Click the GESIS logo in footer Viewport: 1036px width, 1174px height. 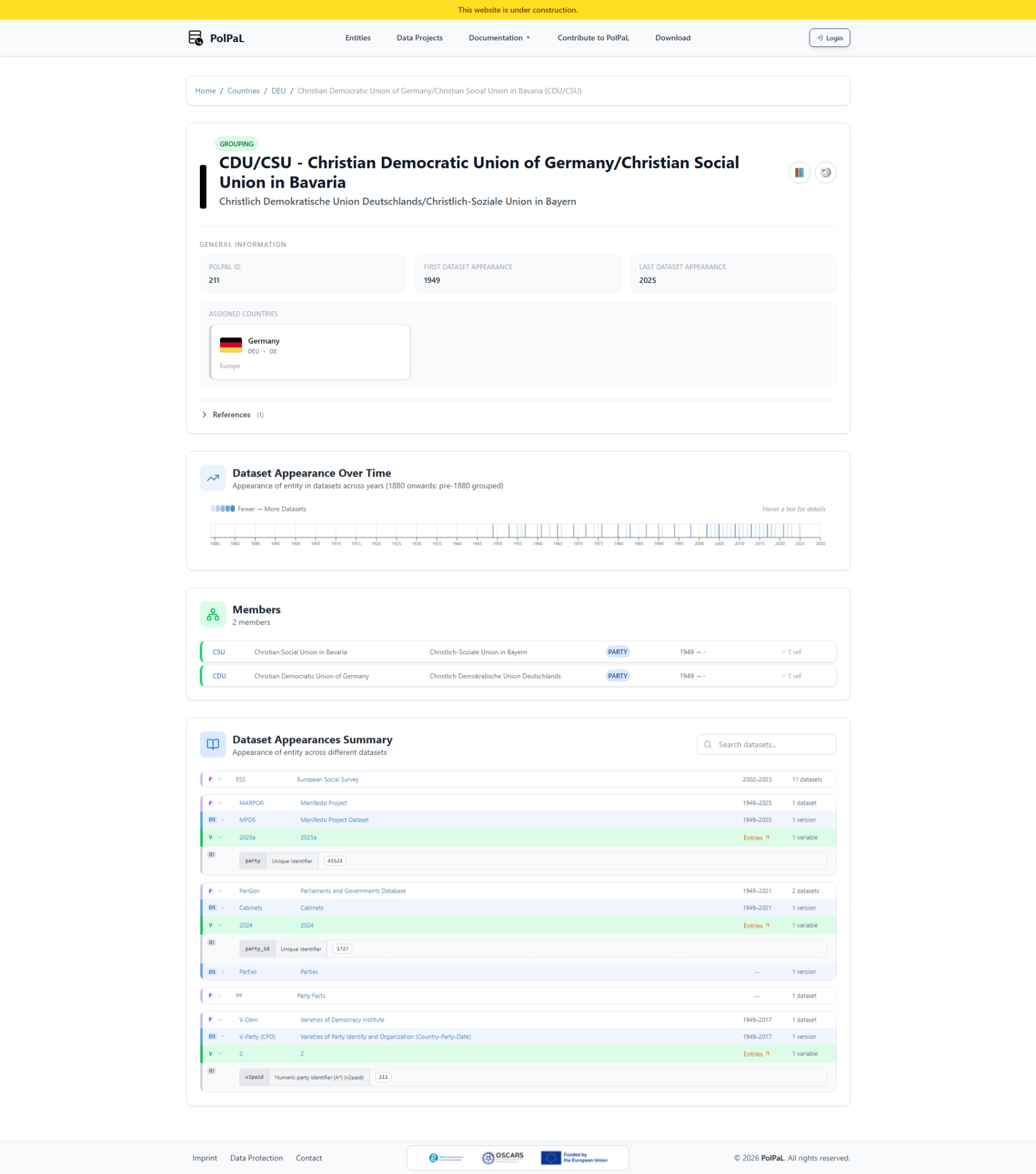[446, 1158]
